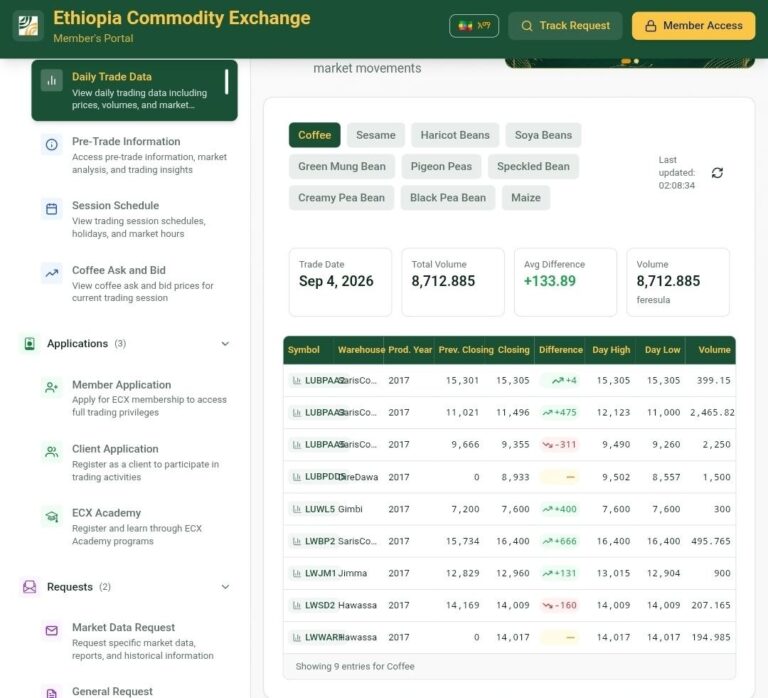The height and width of the screenshot is (698, 768).
Task: Select the Creamy Pea Bean tab
Action: pyautogui.click(x=341, y=198)
